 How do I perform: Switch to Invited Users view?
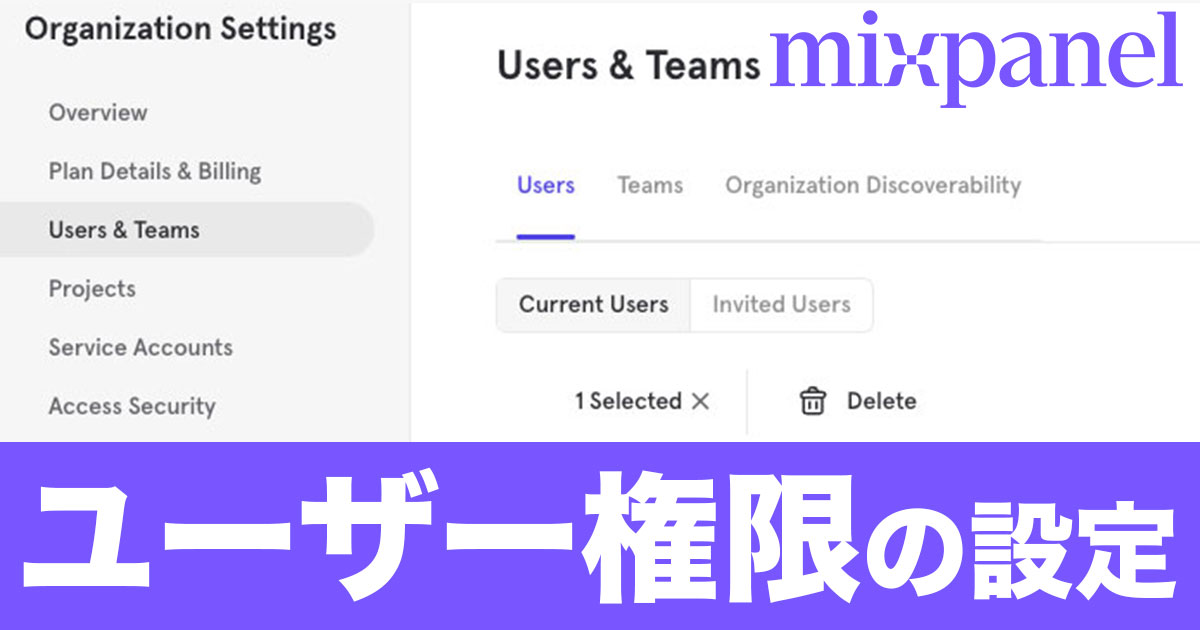pos(781,305)
